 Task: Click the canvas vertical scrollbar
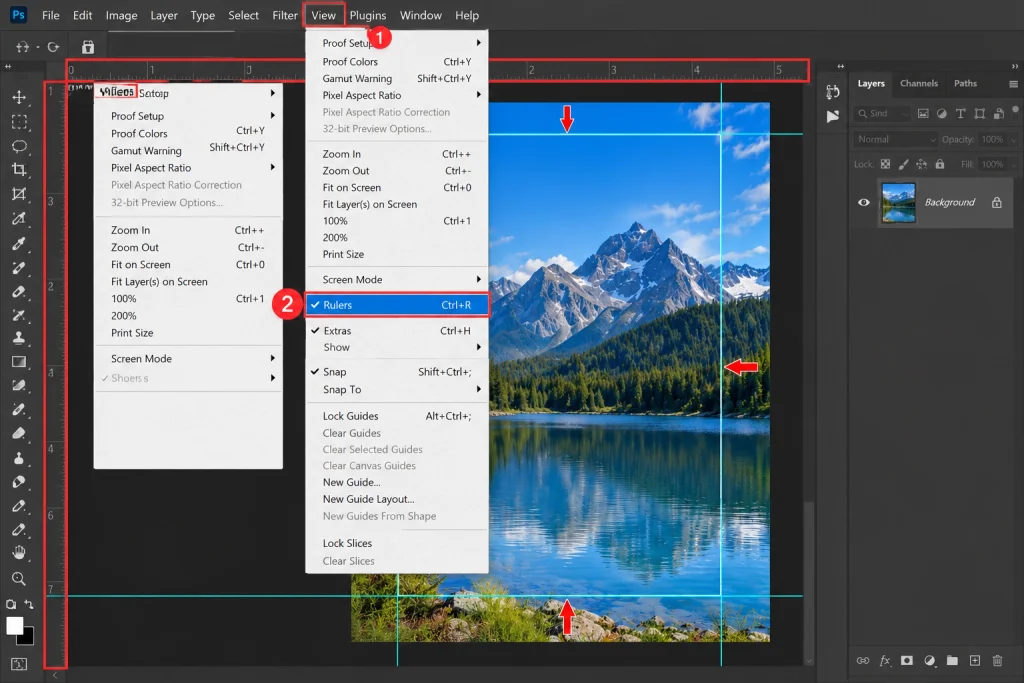pyautogui.click(x=809, y=581)
